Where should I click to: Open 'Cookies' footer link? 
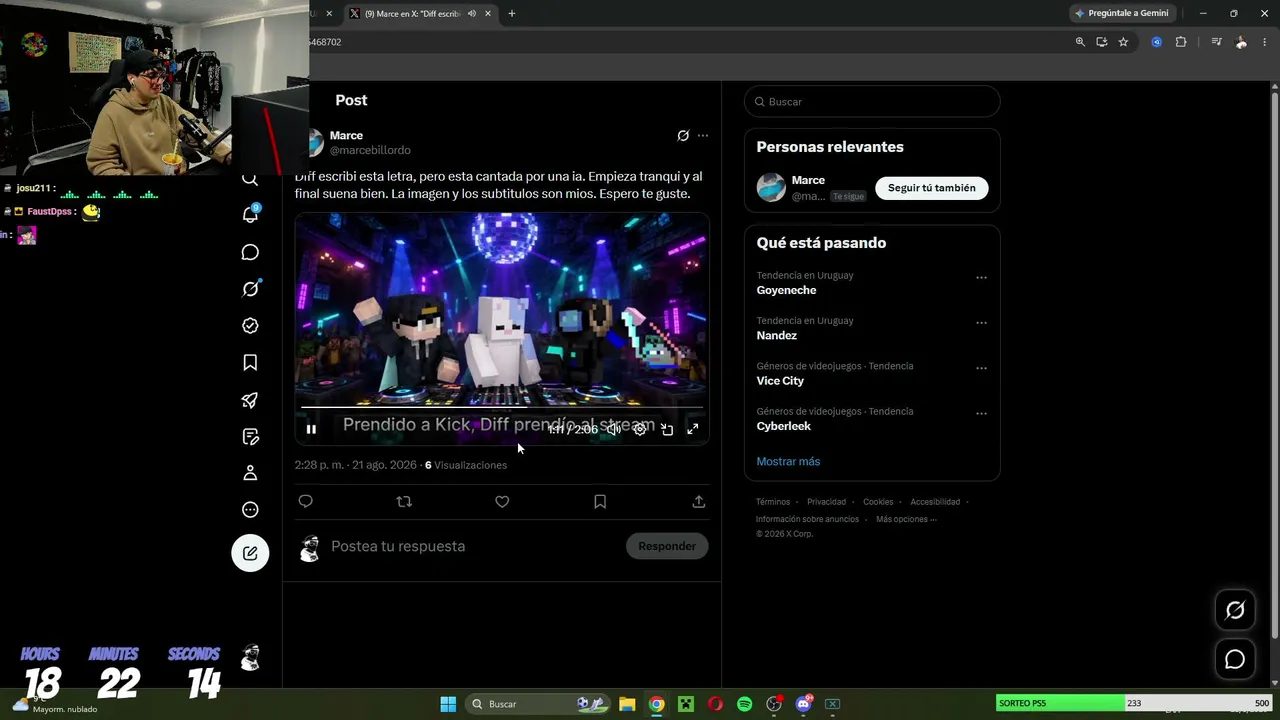coord(878,502)
